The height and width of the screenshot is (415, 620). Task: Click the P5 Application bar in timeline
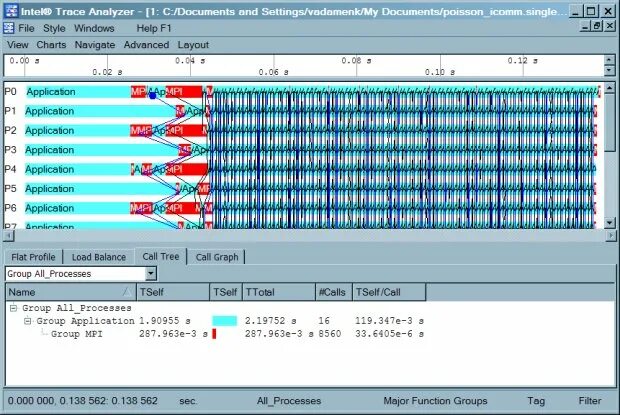pyautogui.click(x=100, y=189)
